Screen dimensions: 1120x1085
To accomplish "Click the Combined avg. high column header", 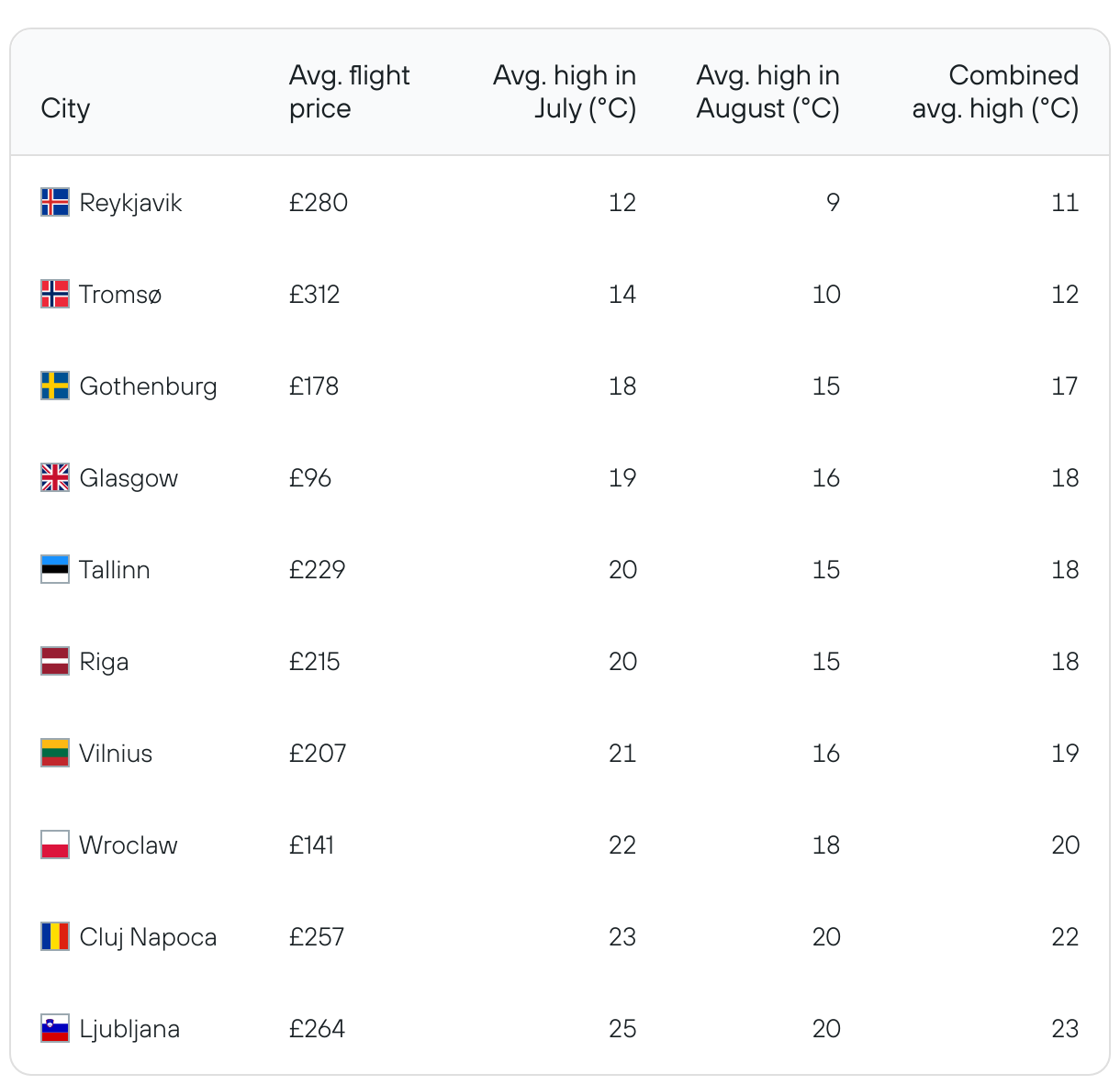I will [995, 92].
